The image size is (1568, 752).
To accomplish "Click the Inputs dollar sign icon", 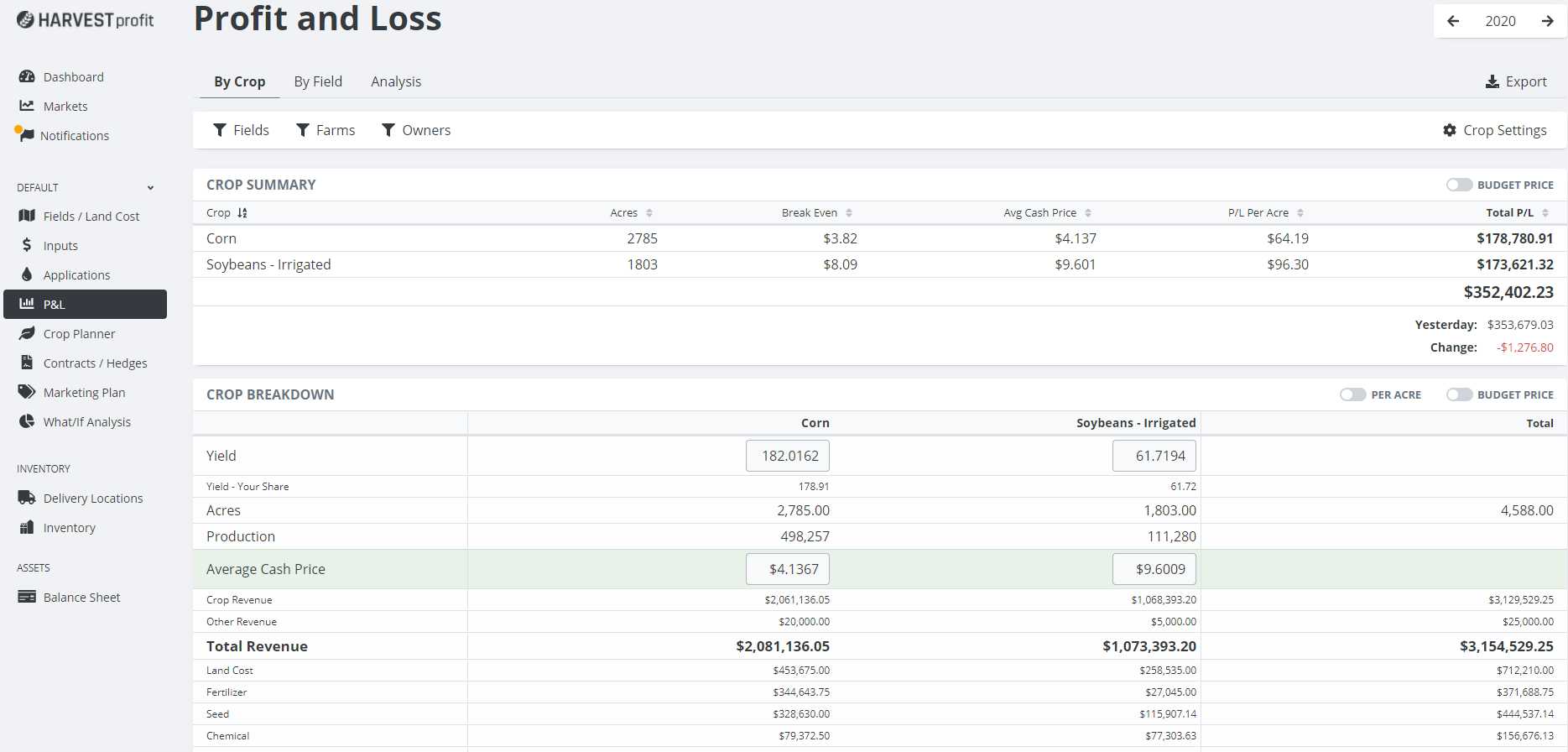I will click(27, 245).
